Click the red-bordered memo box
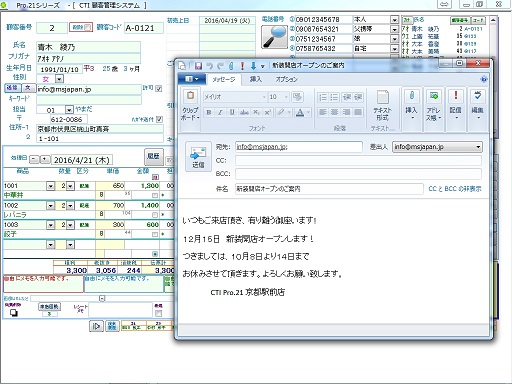The image size is (512, 384). click(43, 284)
